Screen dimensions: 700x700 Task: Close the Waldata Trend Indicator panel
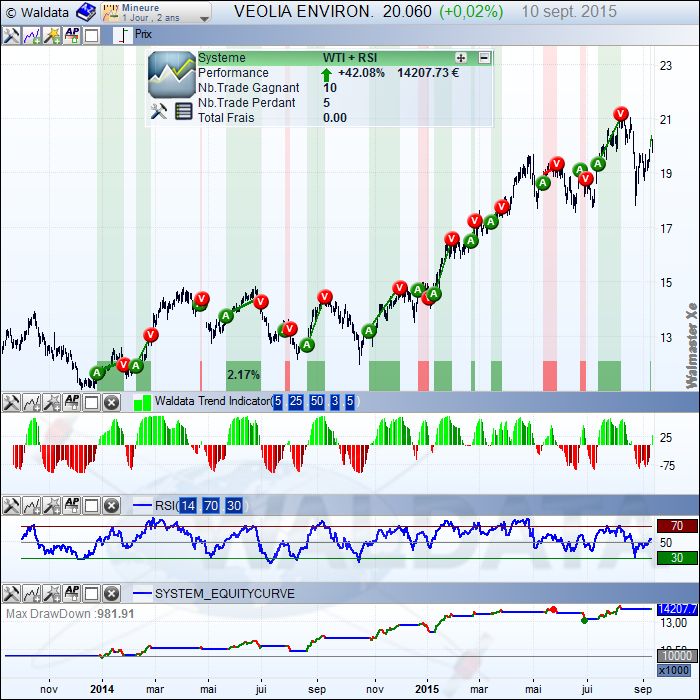pyautogui.click(x=112, y=403)
